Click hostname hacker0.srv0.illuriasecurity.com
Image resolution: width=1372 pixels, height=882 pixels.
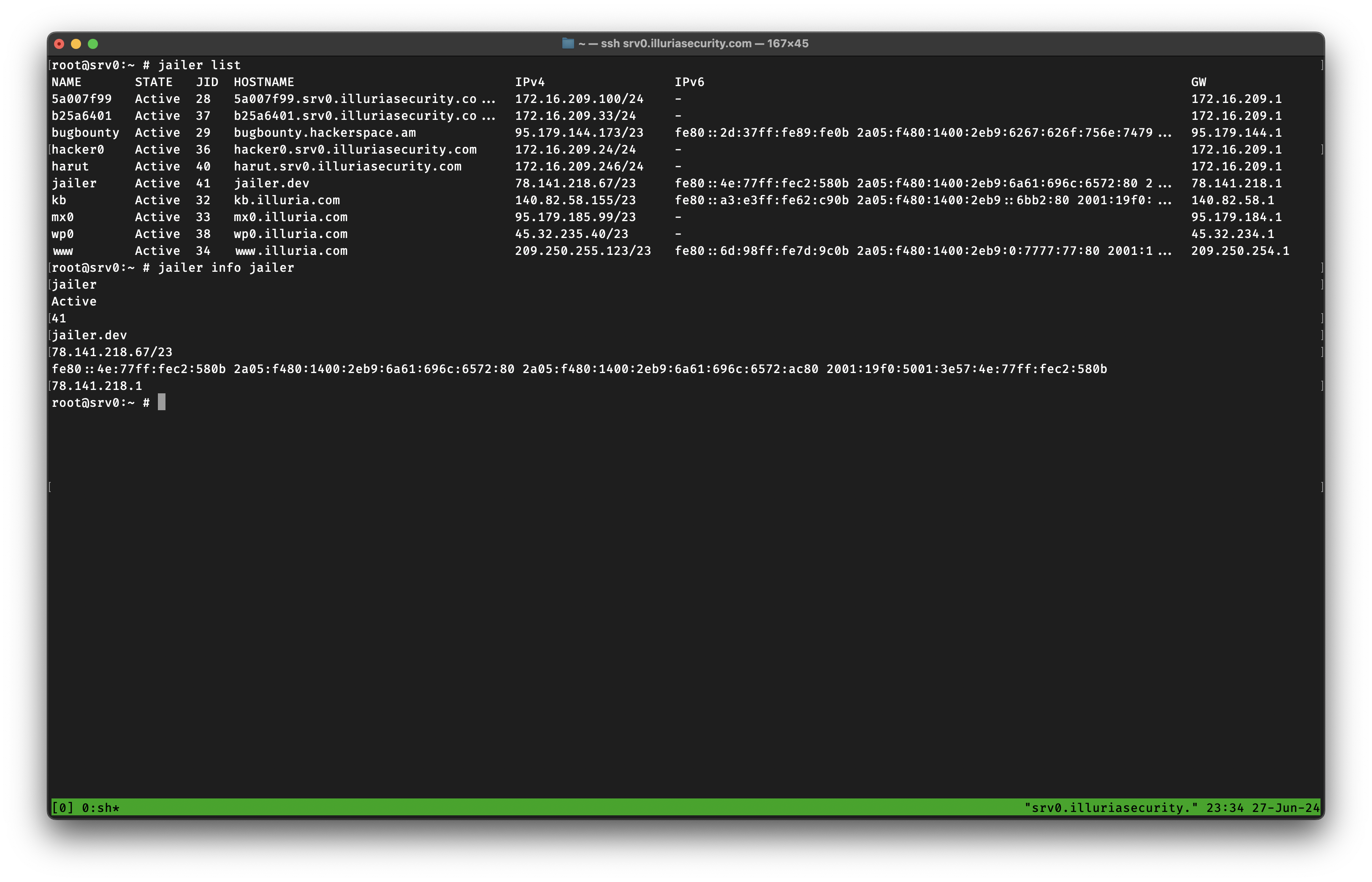click(355, 149)
